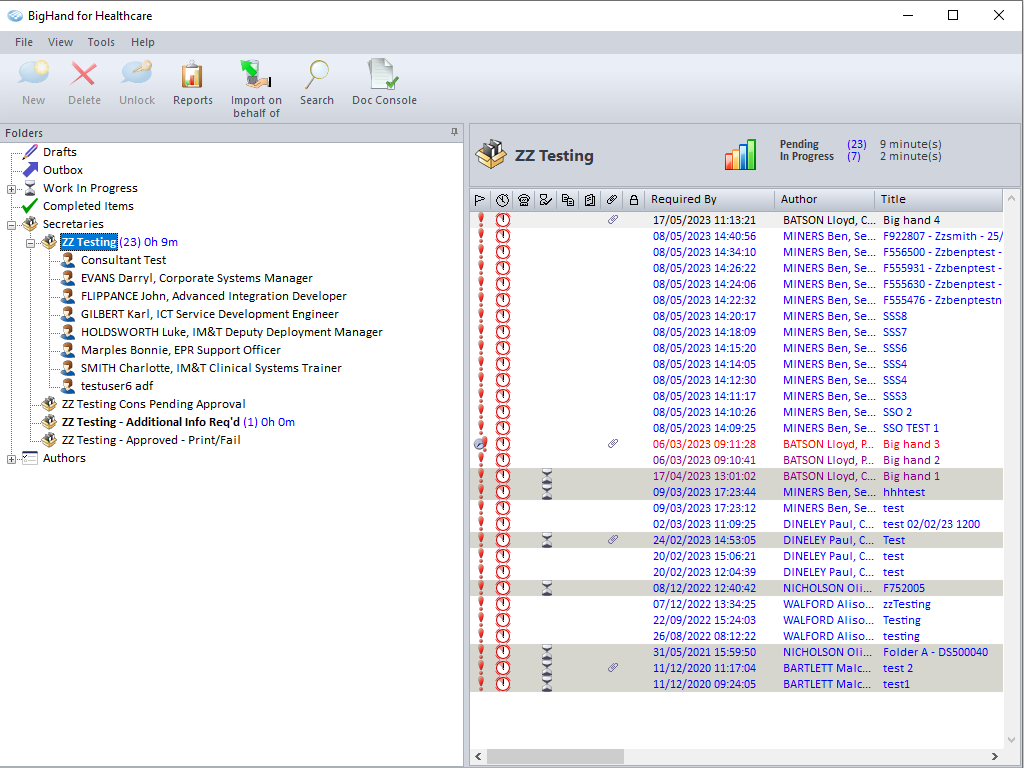This screenshot has width=1024, height=768.
Task: Select the Completed Items folder
Action: click(x=88, y=206)
